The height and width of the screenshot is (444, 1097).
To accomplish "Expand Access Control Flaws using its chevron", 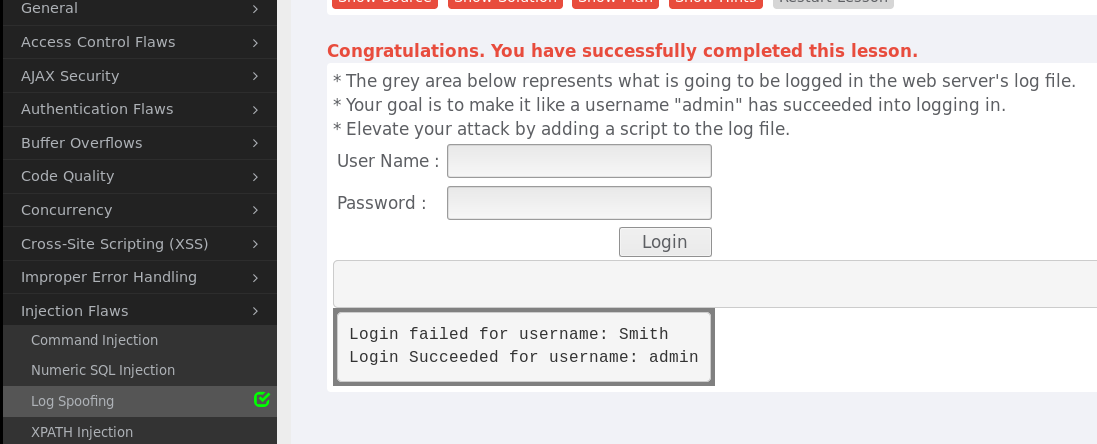I will tap(256, 42).
